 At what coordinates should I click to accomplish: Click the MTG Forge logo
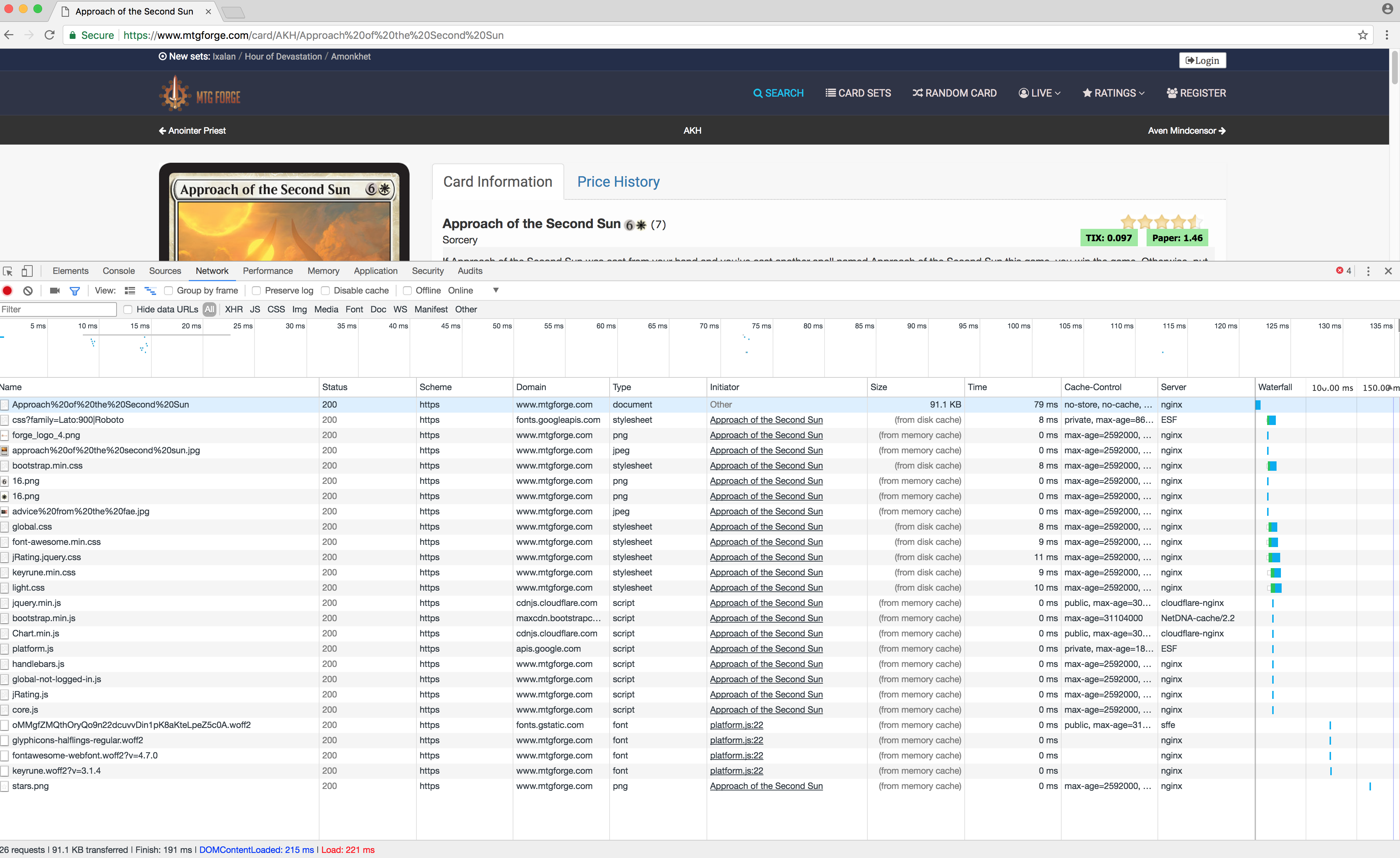pos(200,94)
